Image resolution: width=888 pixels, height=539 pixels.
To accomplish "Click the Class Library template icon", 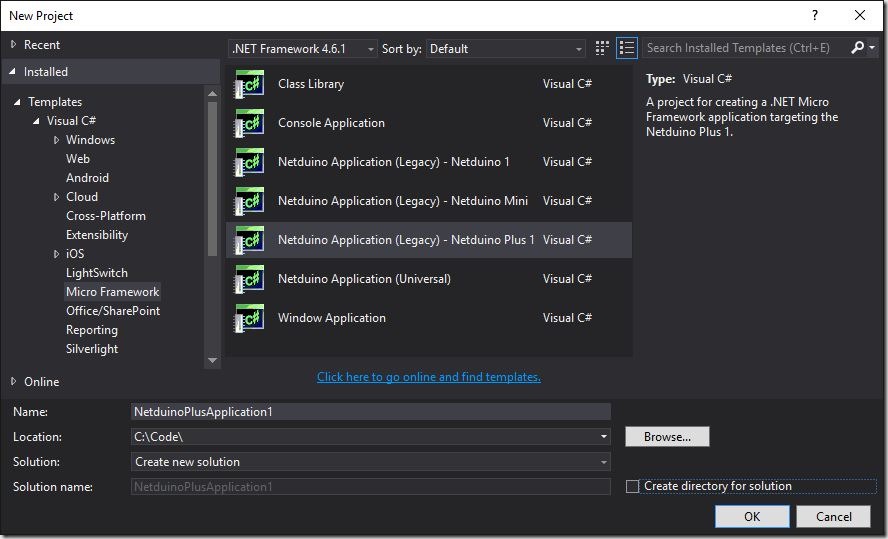I will pos(249,84).
